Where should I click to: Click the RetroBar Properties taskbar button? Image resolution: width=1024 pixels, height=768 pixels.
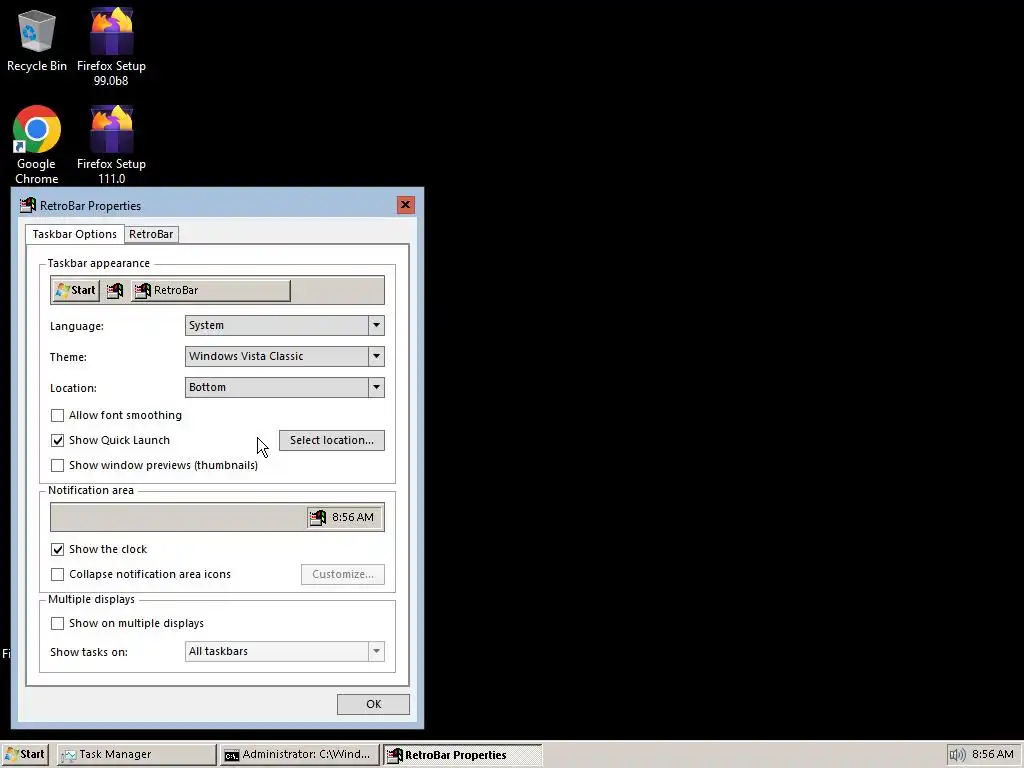tap(462, 754)
